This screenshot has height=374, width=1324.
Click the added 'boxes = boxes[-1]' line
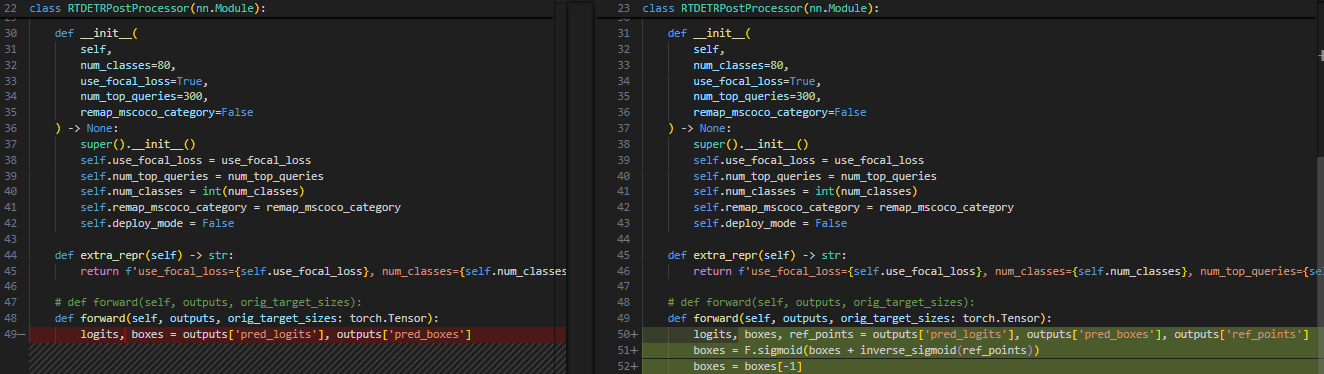pyautogui.click(x=748, y=366)
